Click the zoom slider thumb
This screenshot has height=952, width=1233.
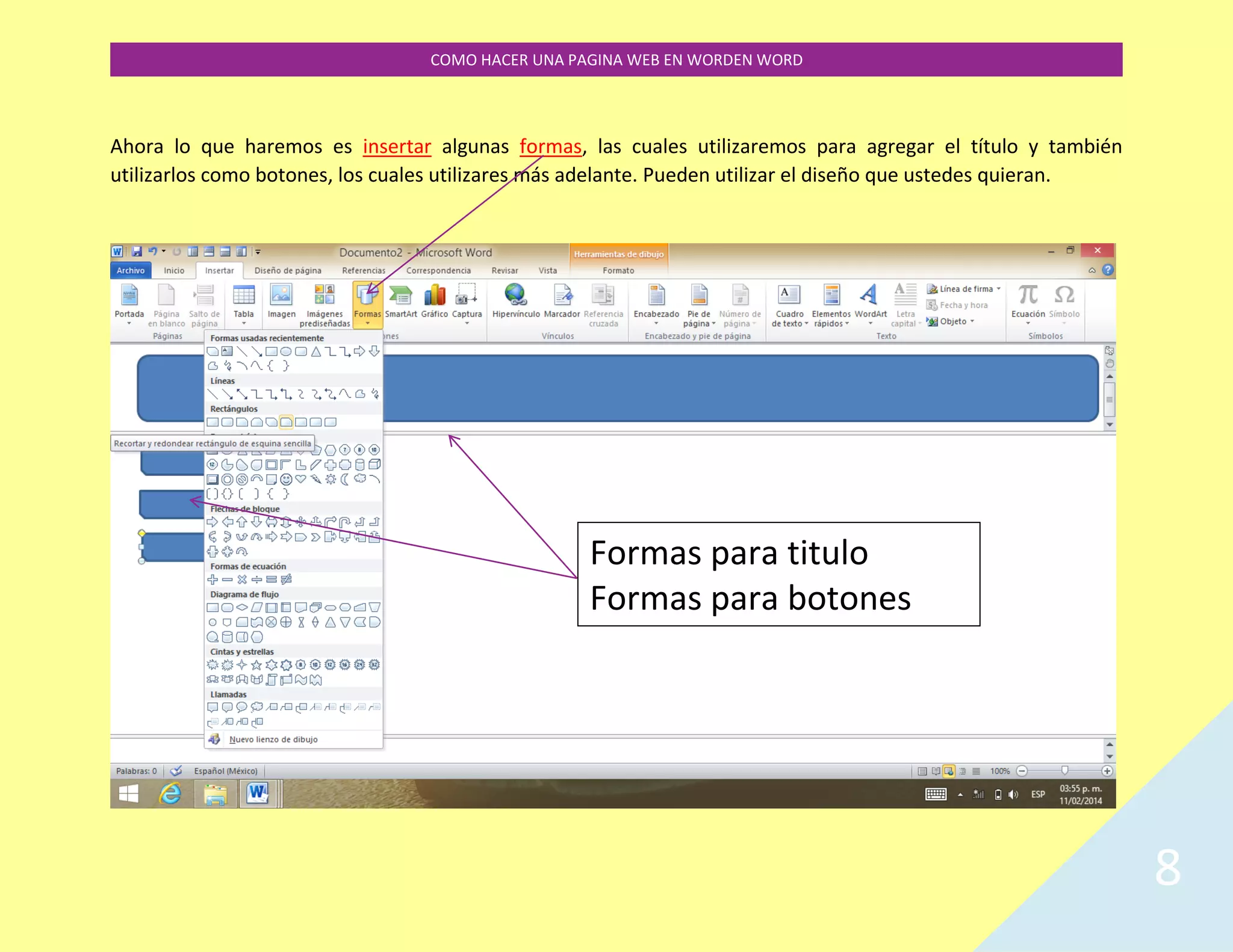(1064, 771)
